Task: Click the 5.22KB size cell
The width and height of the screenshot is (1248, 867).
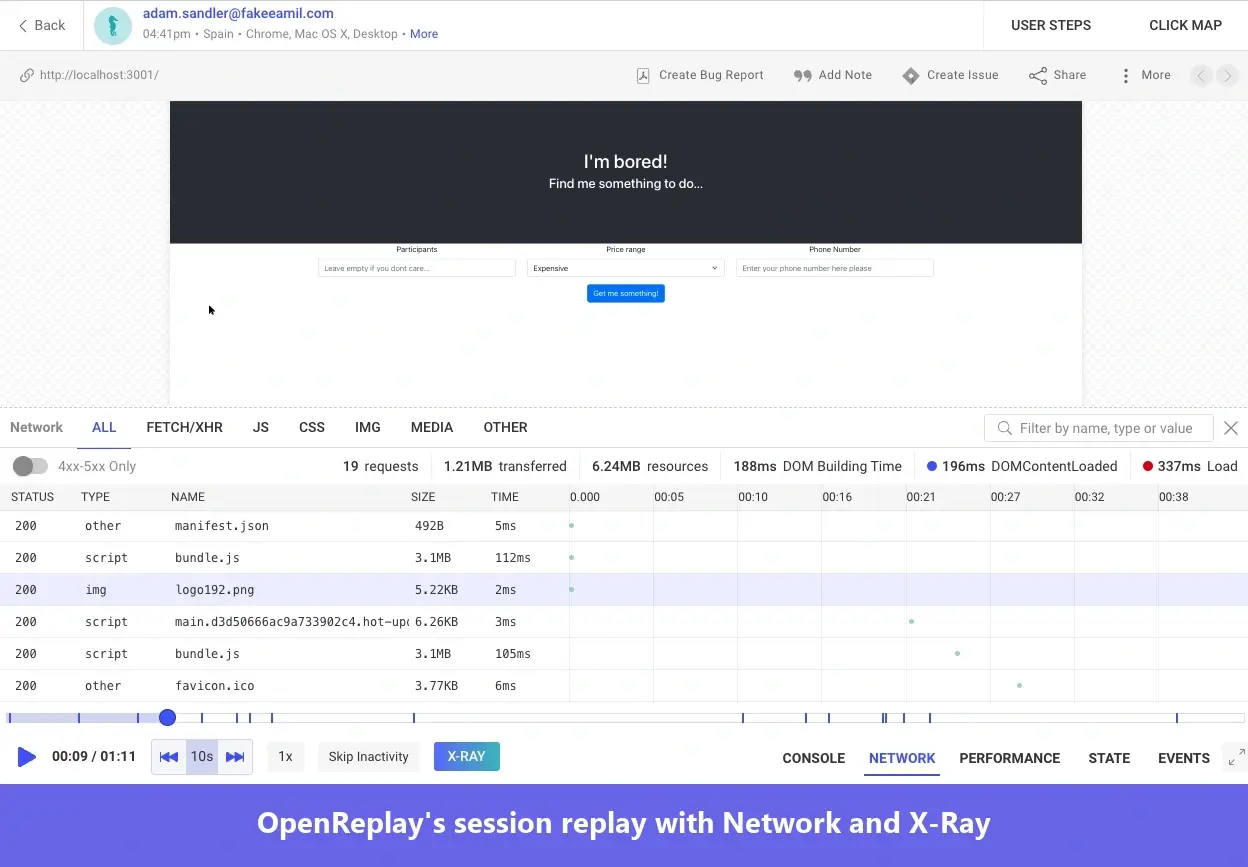Action: pos(436,590)
